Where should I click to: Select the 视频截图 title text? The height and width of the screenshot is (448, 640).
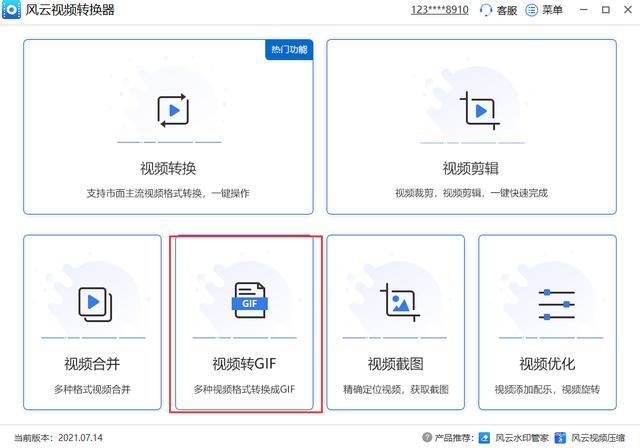point(396,364)
